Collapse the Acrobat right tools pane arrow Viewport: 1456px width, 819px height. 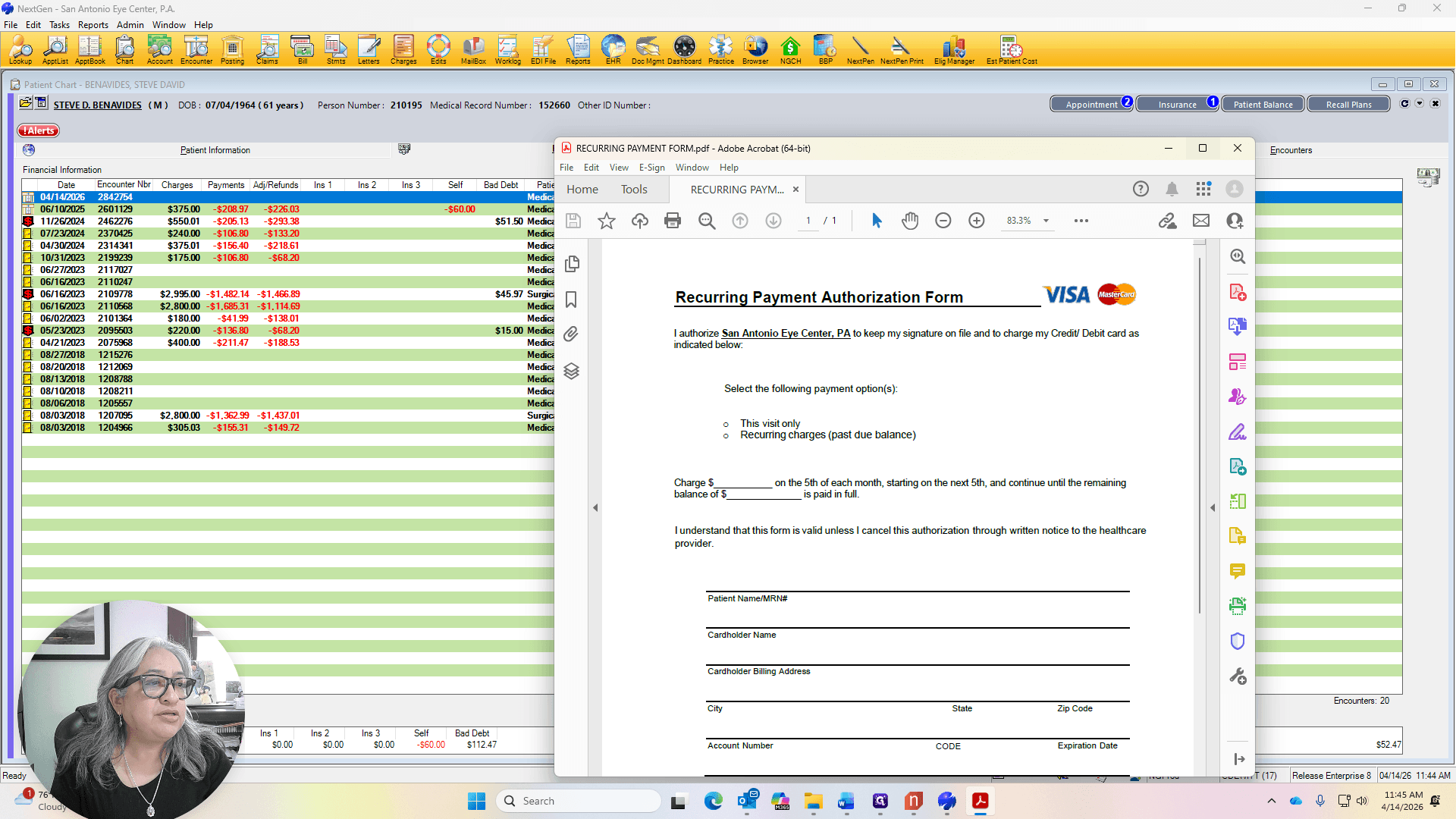[1213, 507]
